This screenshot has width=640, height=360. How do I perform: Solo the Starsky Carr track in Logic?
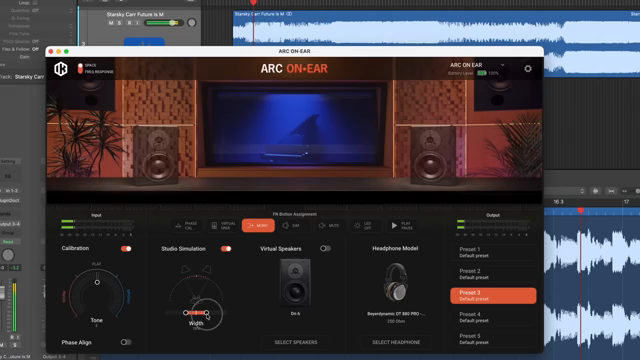pos(120,23)
